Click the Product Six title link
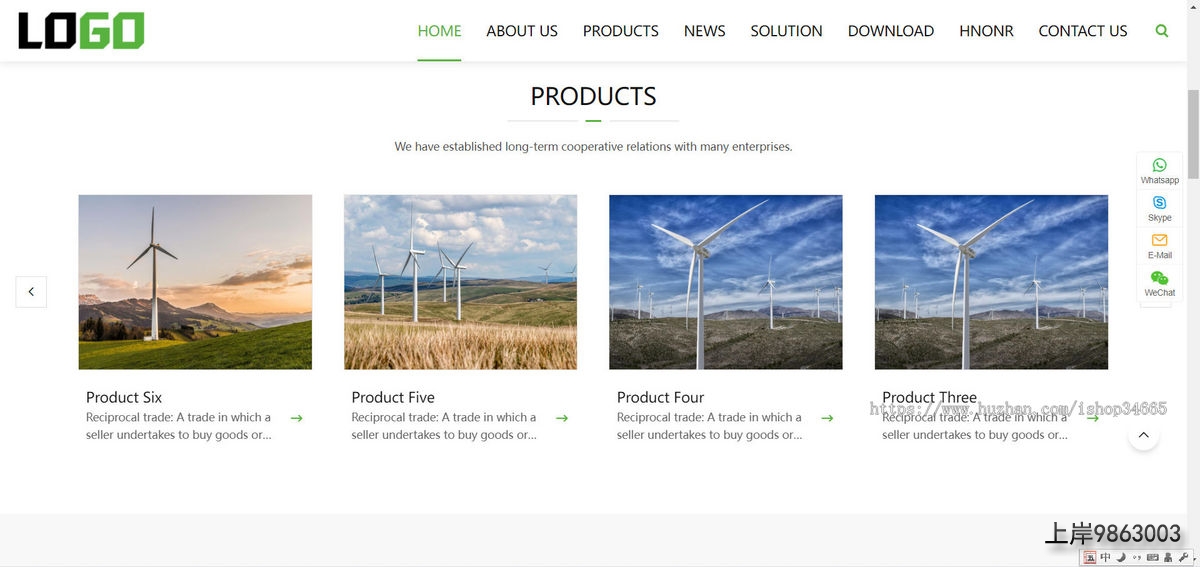The height and width of the screenshot is (567, 1200). point(124,397)
